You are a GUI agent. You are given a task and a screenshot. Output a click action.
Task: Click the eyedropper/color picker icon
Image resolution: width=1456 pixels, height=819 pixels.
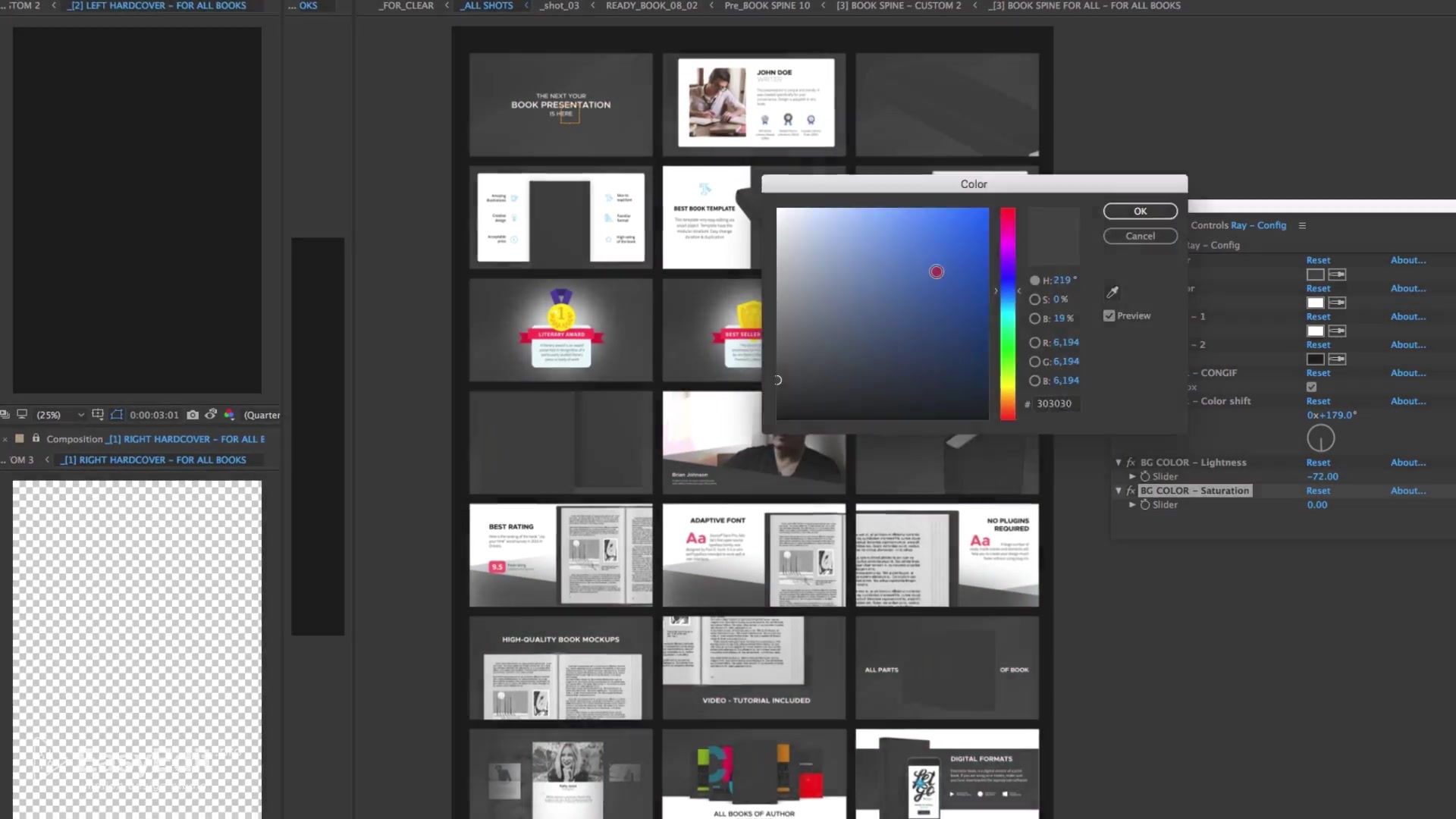click(x=1112, y=292)
